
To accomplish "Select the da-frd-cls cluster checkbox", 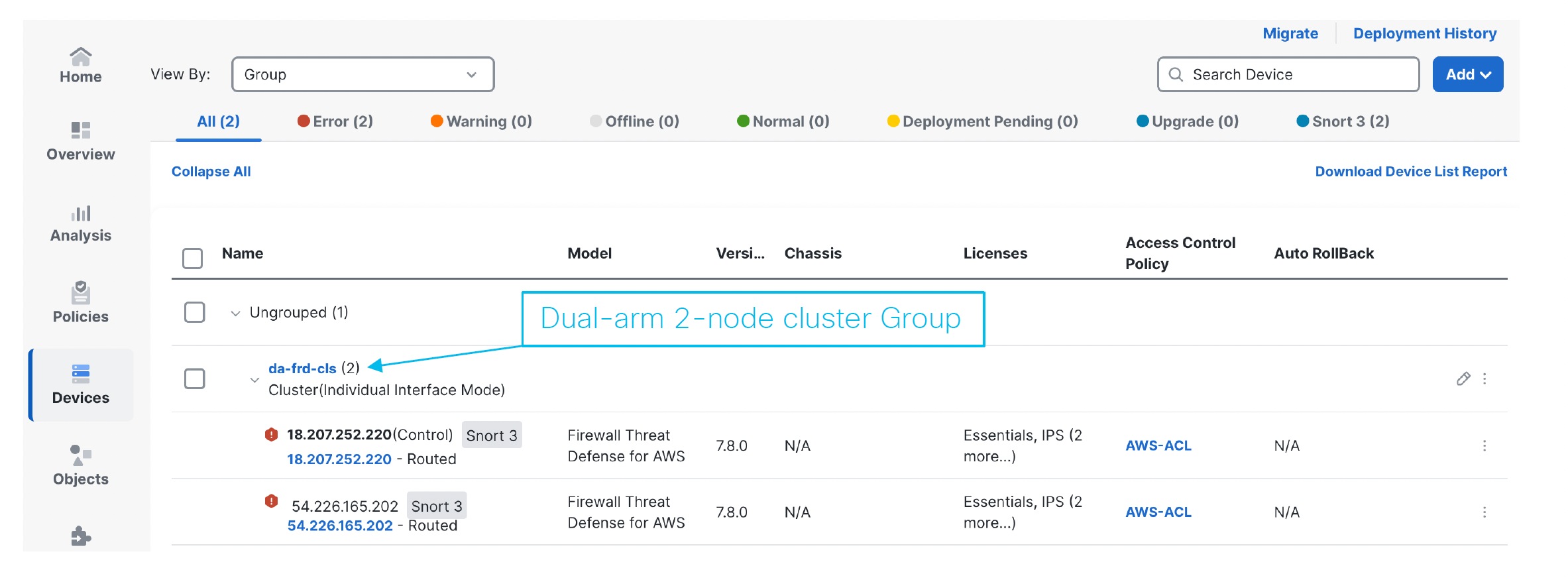I will [x=194, y=378].
